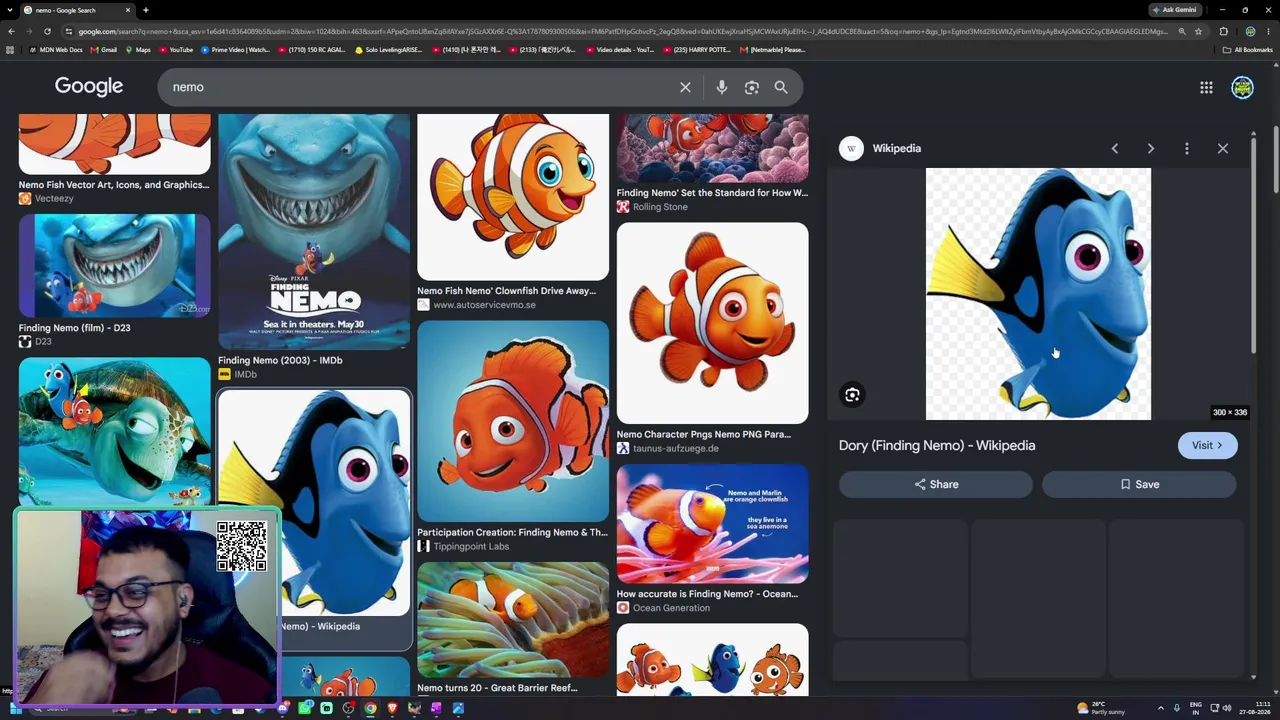Viewport: 1280px width, 720px height.
Task: Open the Clownfish Drive Away cartoon thumbnail
Action: point(513,197)
